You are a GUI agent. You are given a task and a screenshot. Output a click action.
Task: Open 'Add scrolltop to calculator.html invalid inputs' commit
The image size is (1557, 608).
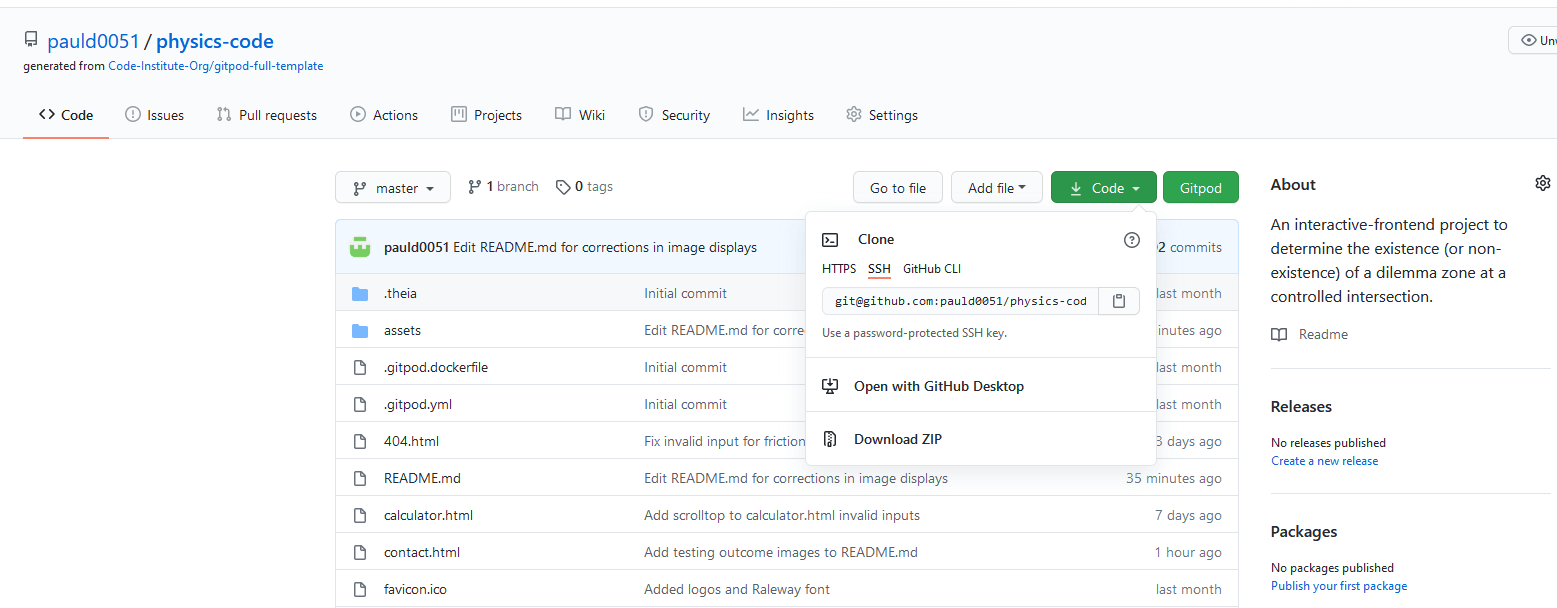point(782,516)
